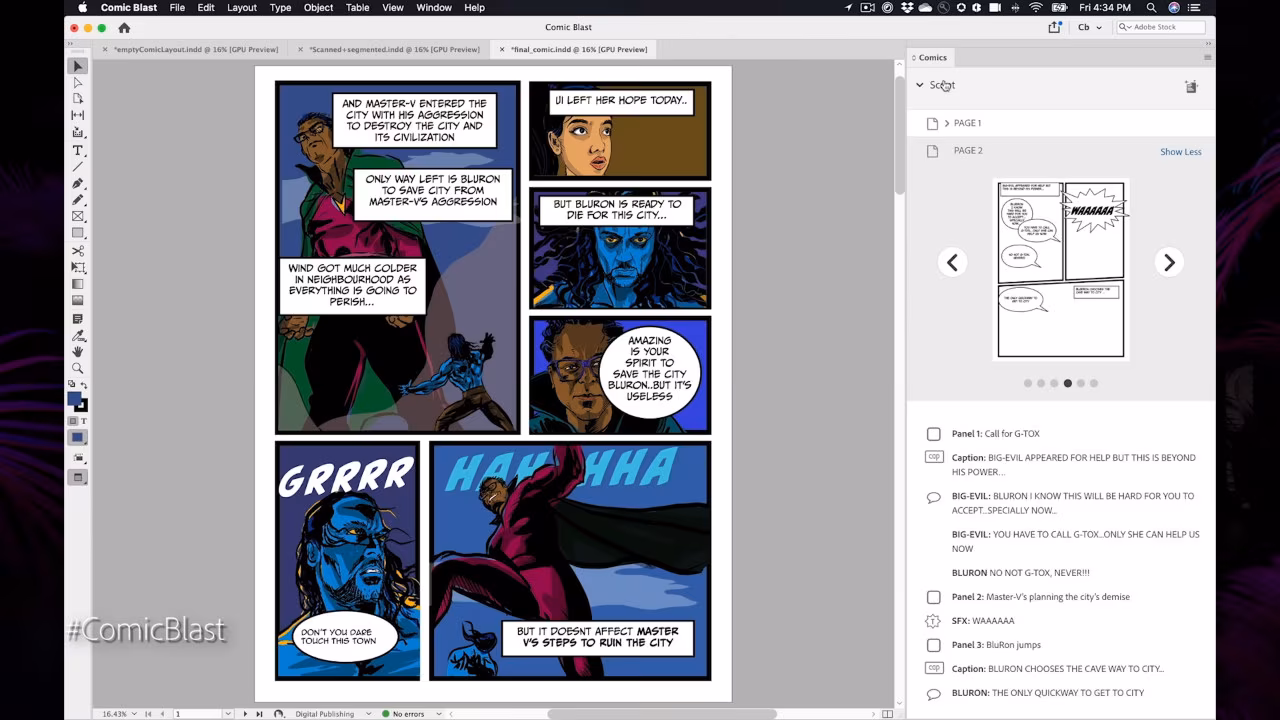Click the Home icon
This screenshot has width=1280, height=720.
(x=124, y=28)
